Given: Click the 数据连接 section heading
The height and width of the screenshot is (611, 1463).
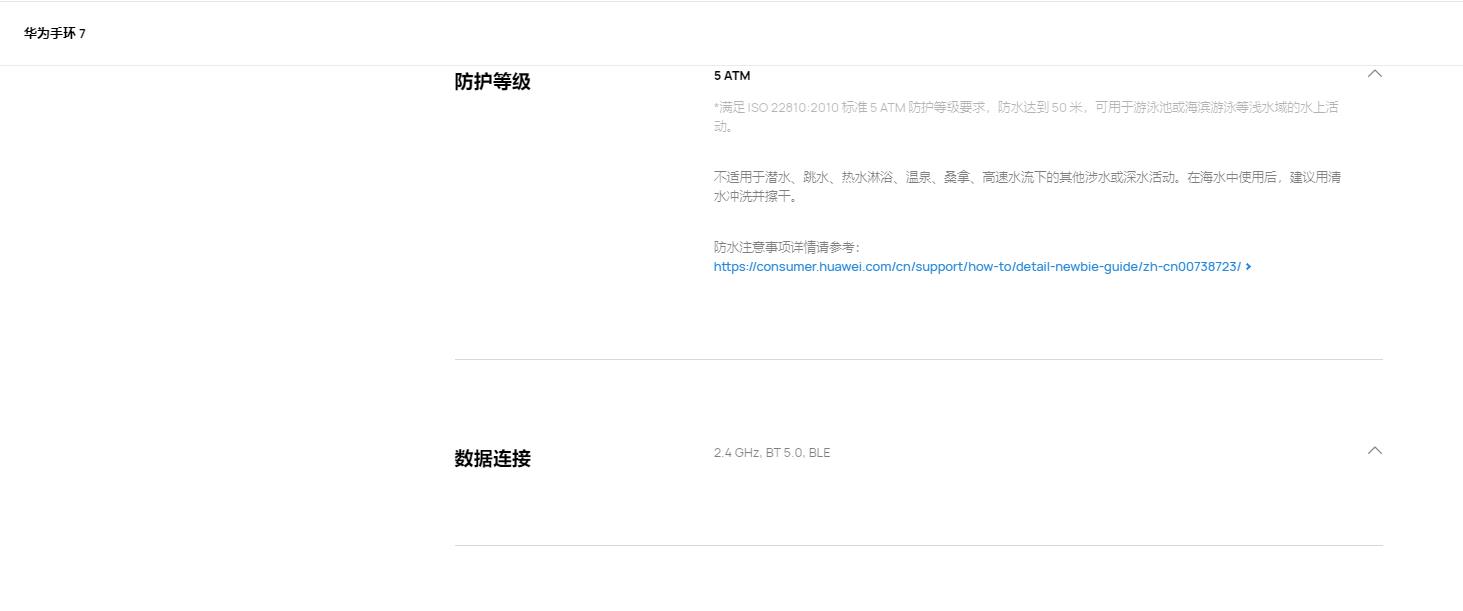Looking at the screenshot, I should pyautogui.click(x=492, y=459).
